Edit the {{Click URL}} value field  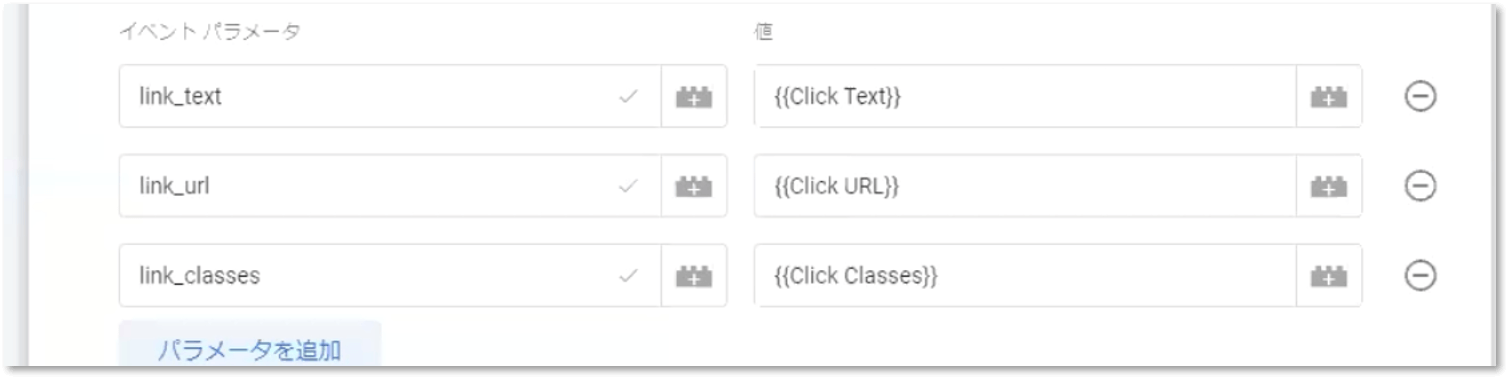[x=1026, y=186]
